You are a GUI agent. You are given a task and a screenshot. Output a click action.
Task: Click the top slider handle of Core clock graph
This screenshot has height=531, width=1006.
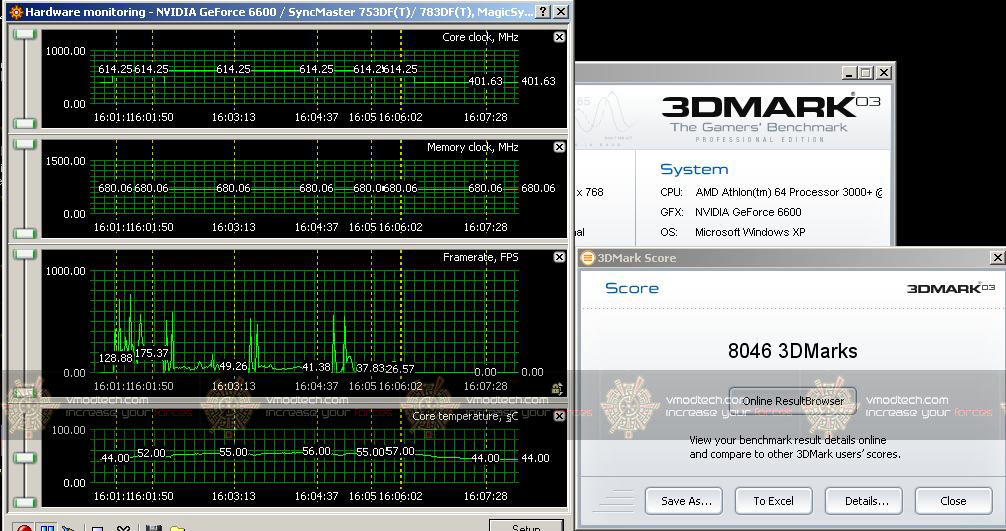click(24, 33)
